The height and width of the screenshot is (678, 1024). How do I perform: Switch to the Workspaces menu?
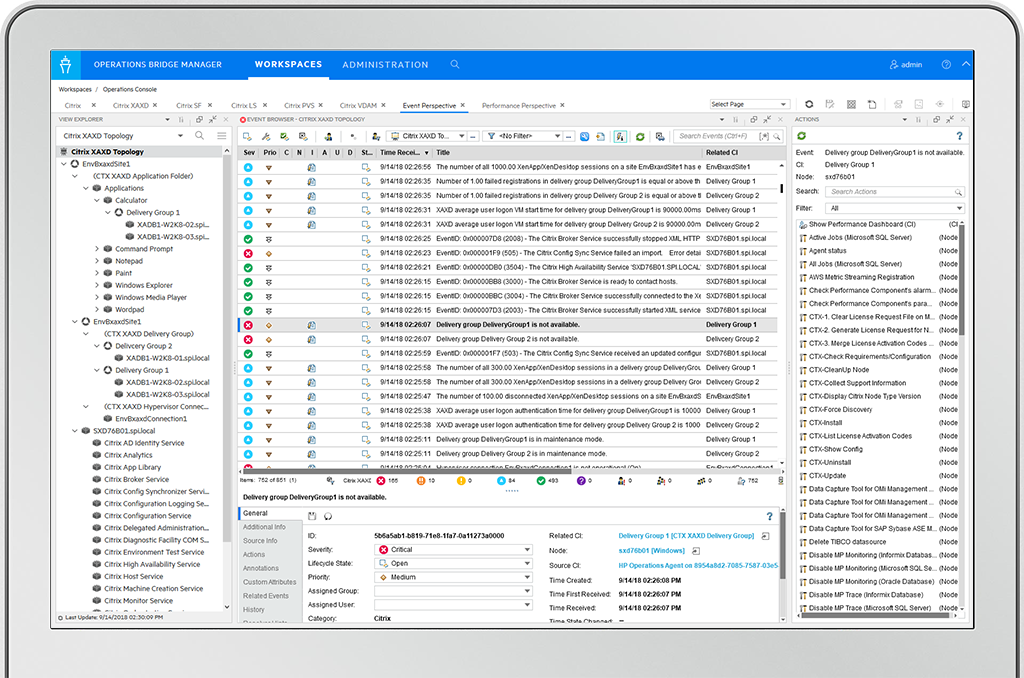[288, 65]
